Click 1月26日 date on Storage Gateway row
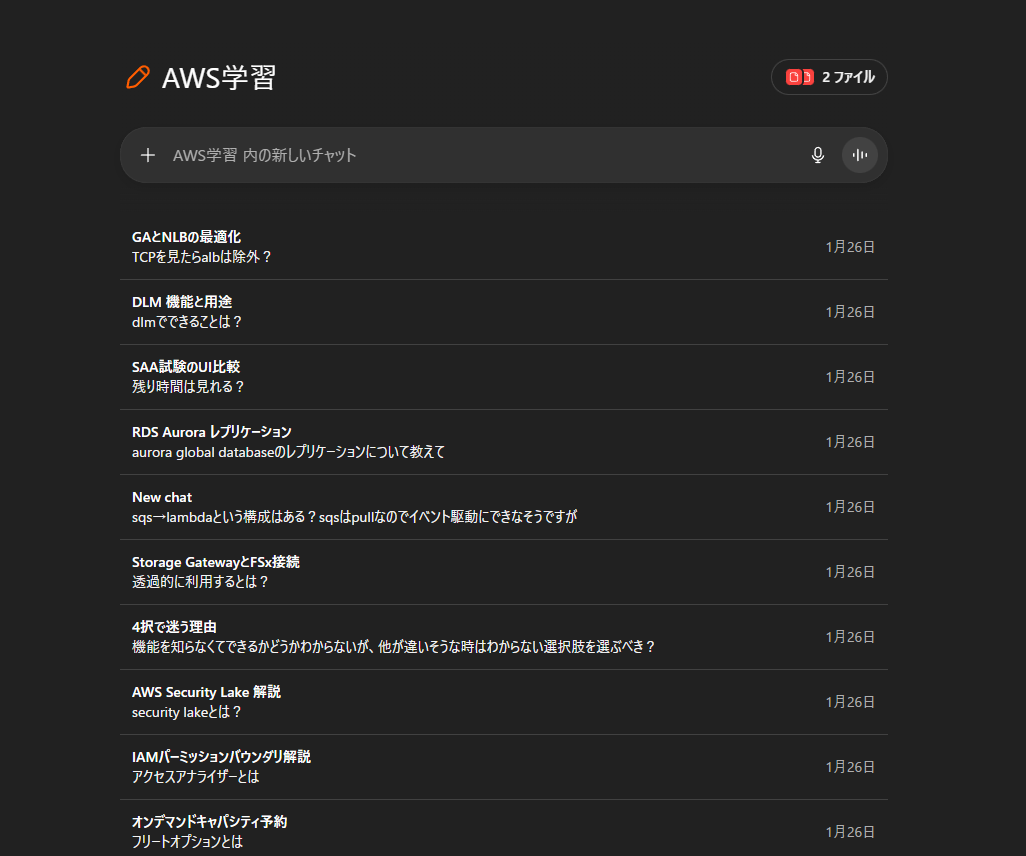 pyautogui.click(x=850, y=572)
